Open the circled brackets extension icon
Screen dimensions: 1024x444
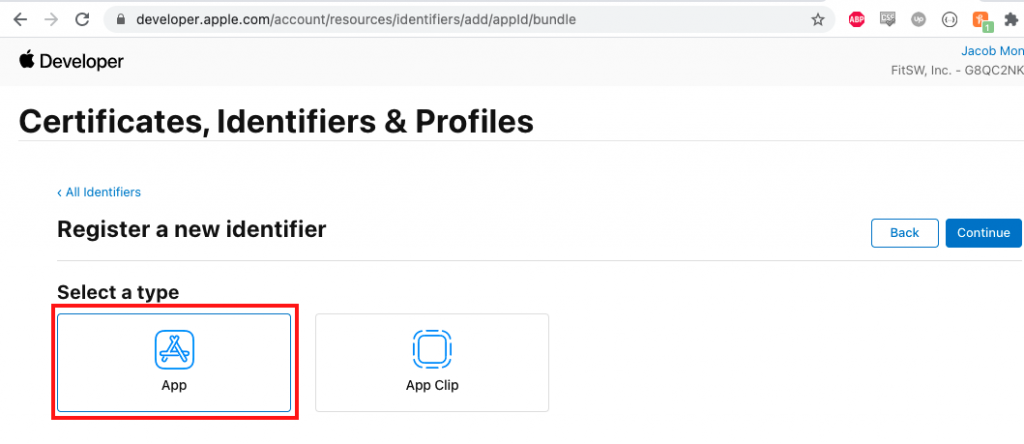[950, 20]
